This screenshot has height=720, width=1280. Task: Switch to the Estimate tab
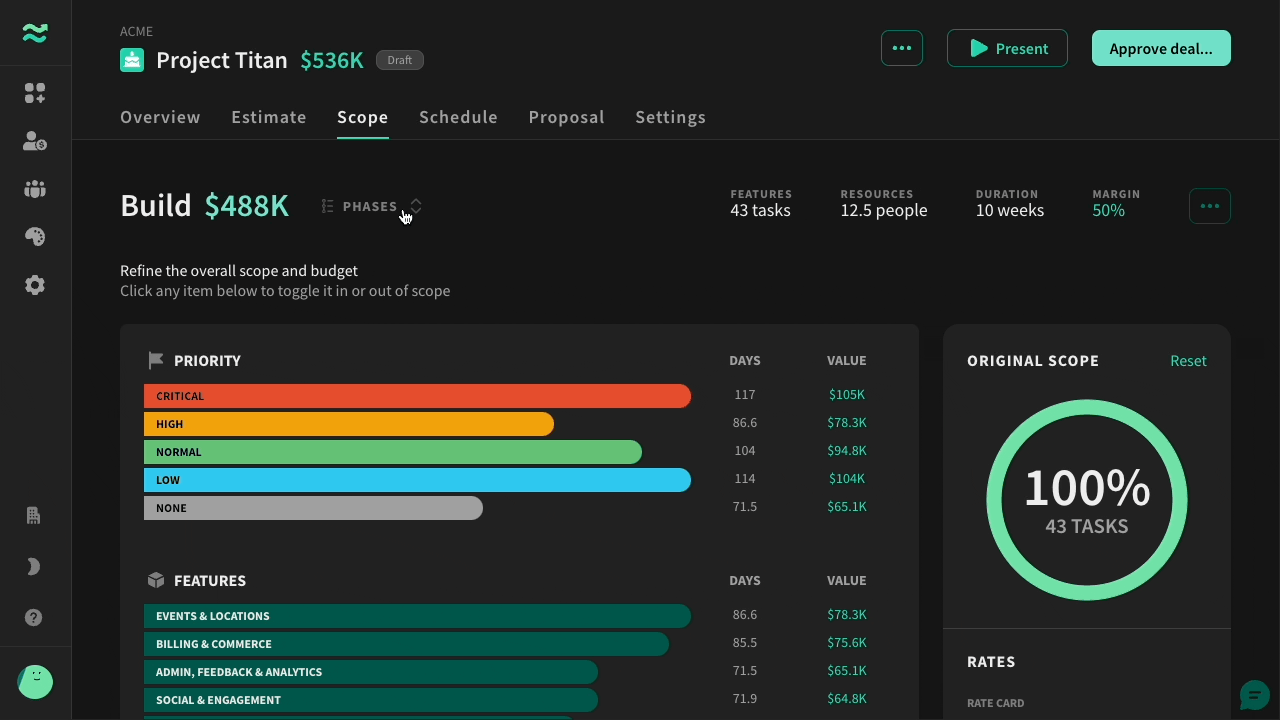(269, 117)
